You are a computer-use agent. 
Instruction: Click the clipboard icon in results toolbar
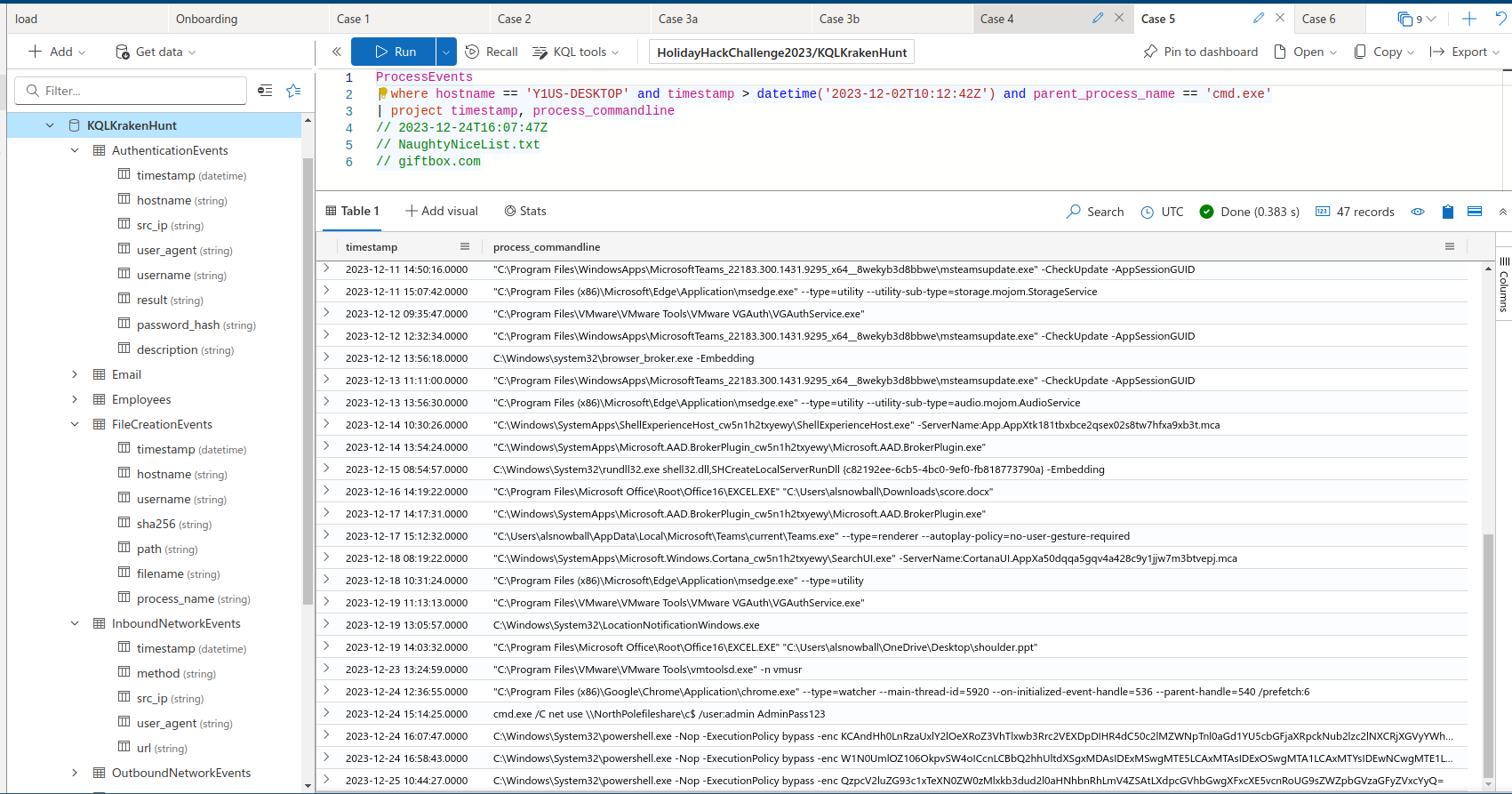point(1448,212)
